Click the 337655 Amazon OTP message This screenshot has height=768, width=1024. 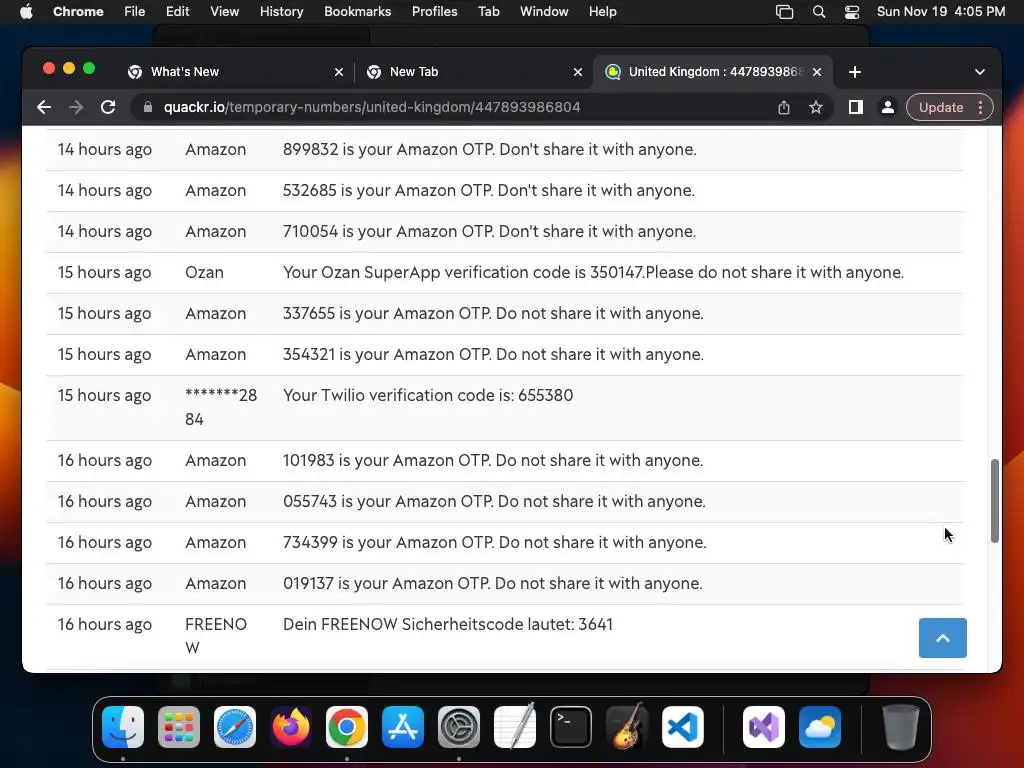tap(493, 313)
